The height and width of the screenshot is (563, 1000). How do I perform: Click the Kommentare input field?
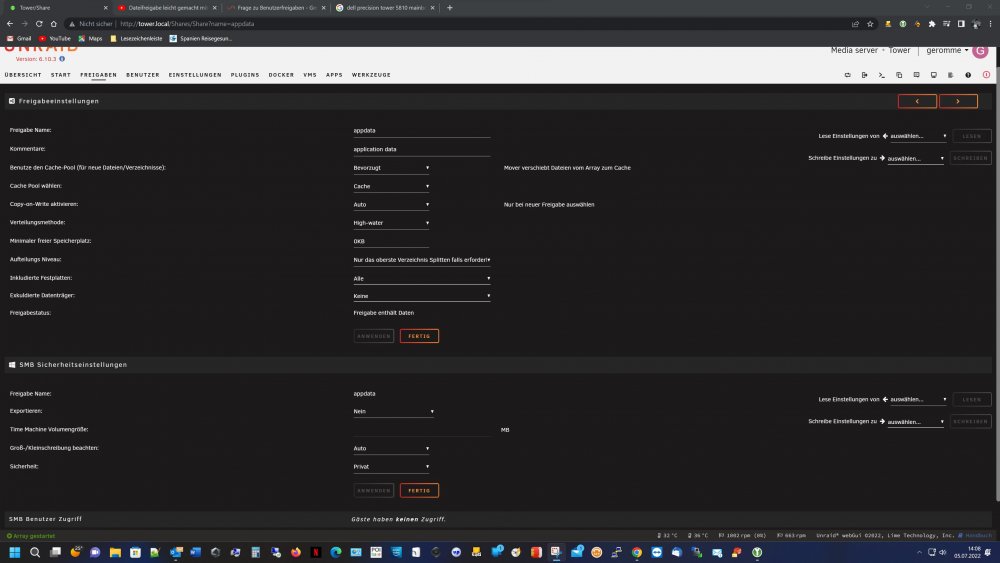422,149
